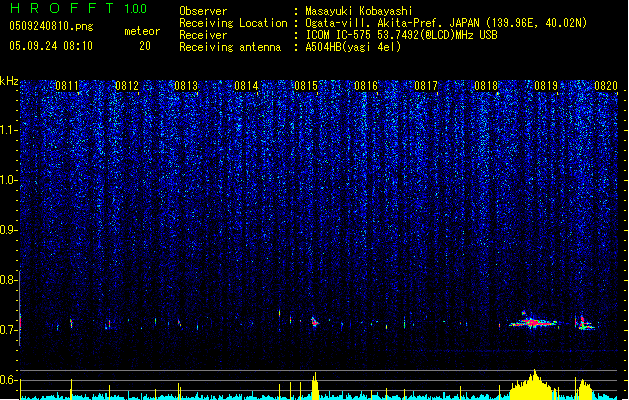
Task: Click the yellow intensity spike after 0815
Action: [x=315, y=386]
